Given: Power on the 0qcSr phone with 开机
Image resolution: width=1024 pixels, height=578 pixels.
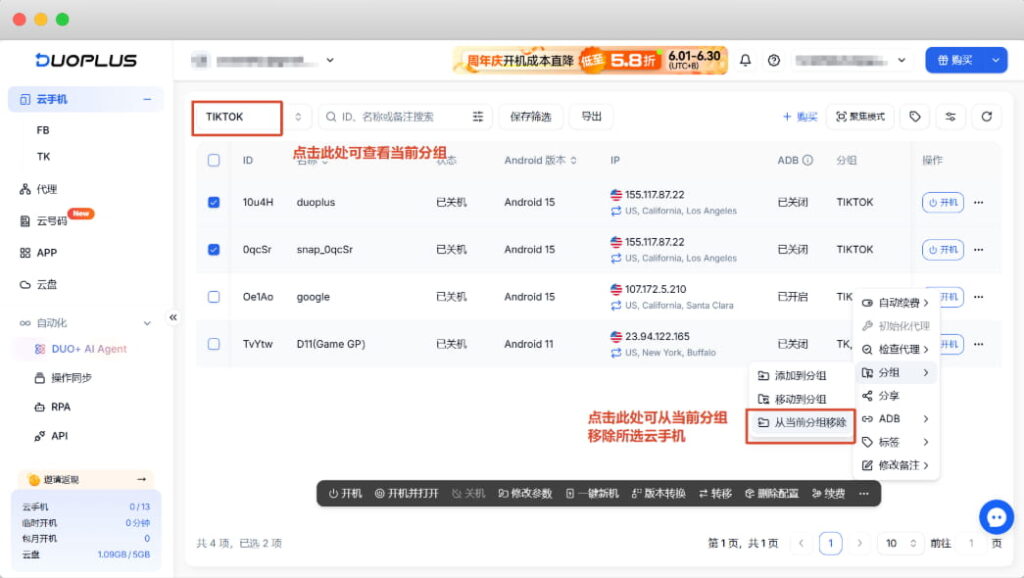Looking at the screenshot, I should [x=942, y=249].
